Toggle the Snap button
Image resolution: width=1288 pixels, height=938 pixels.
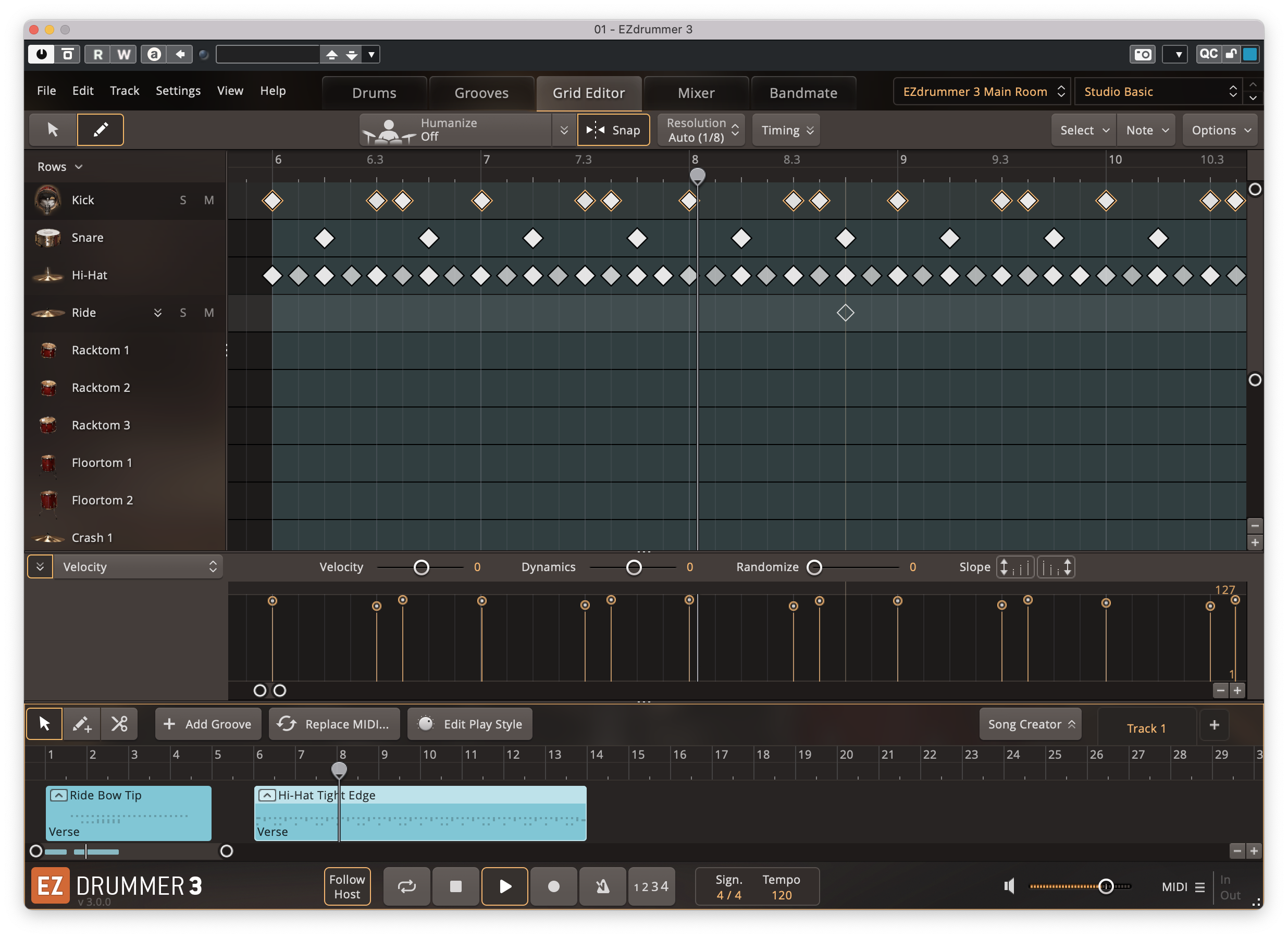pyautogui.click(x=613, y=130)
